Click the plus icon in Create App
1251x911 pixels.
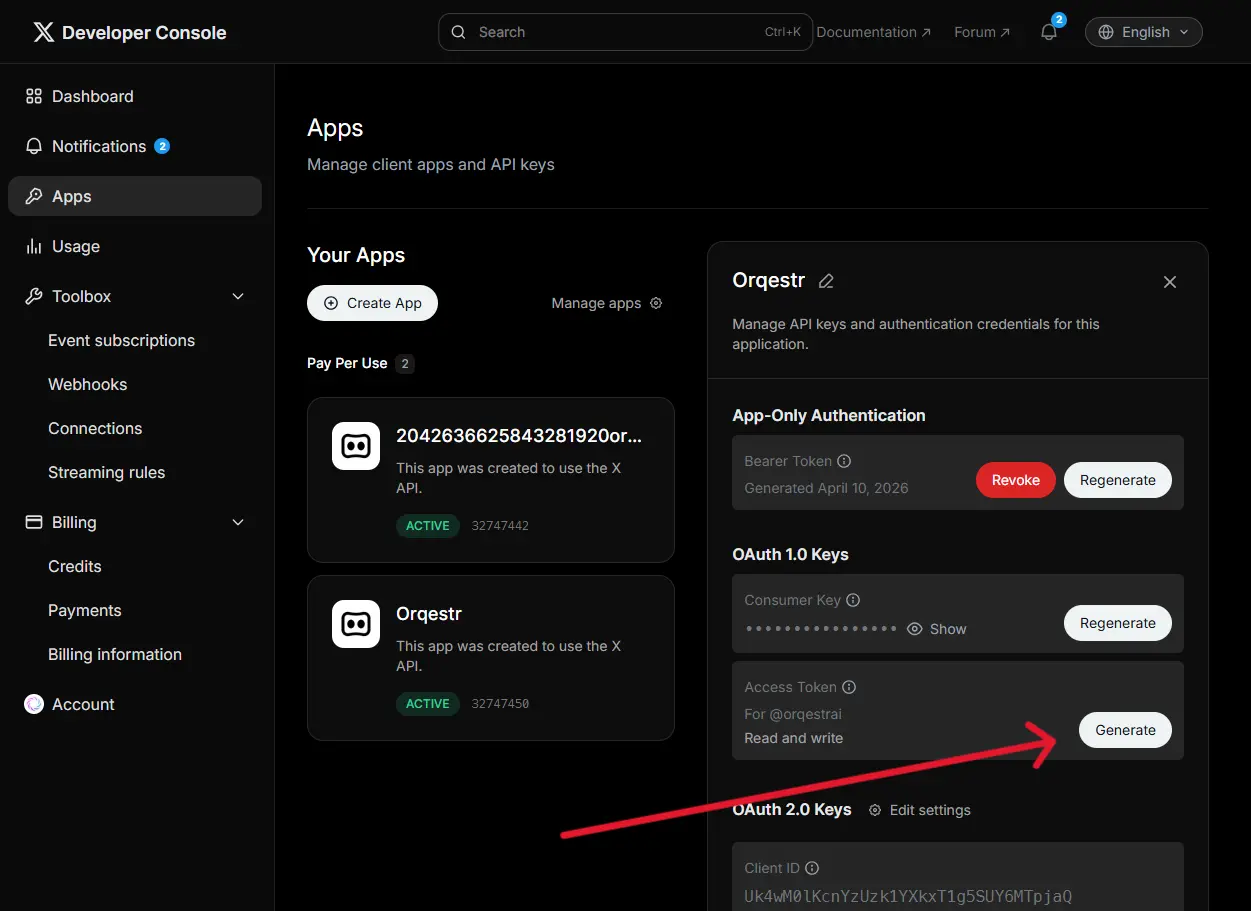(x=331, y=303)
